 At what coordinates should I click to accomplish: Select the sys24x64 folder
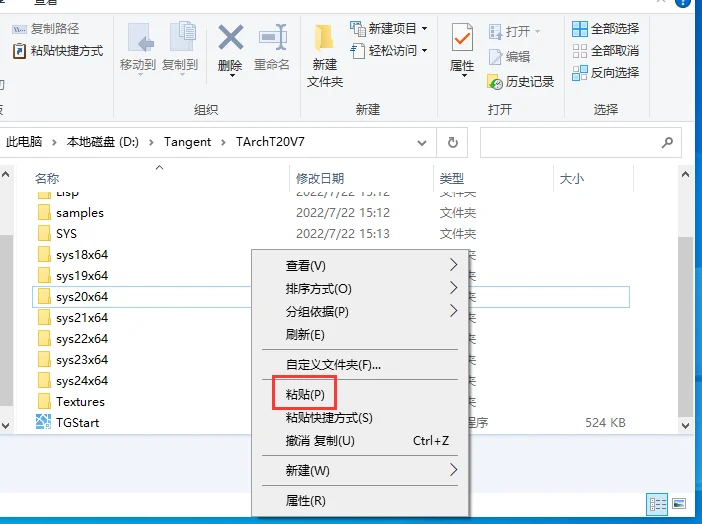pos(82,381)
